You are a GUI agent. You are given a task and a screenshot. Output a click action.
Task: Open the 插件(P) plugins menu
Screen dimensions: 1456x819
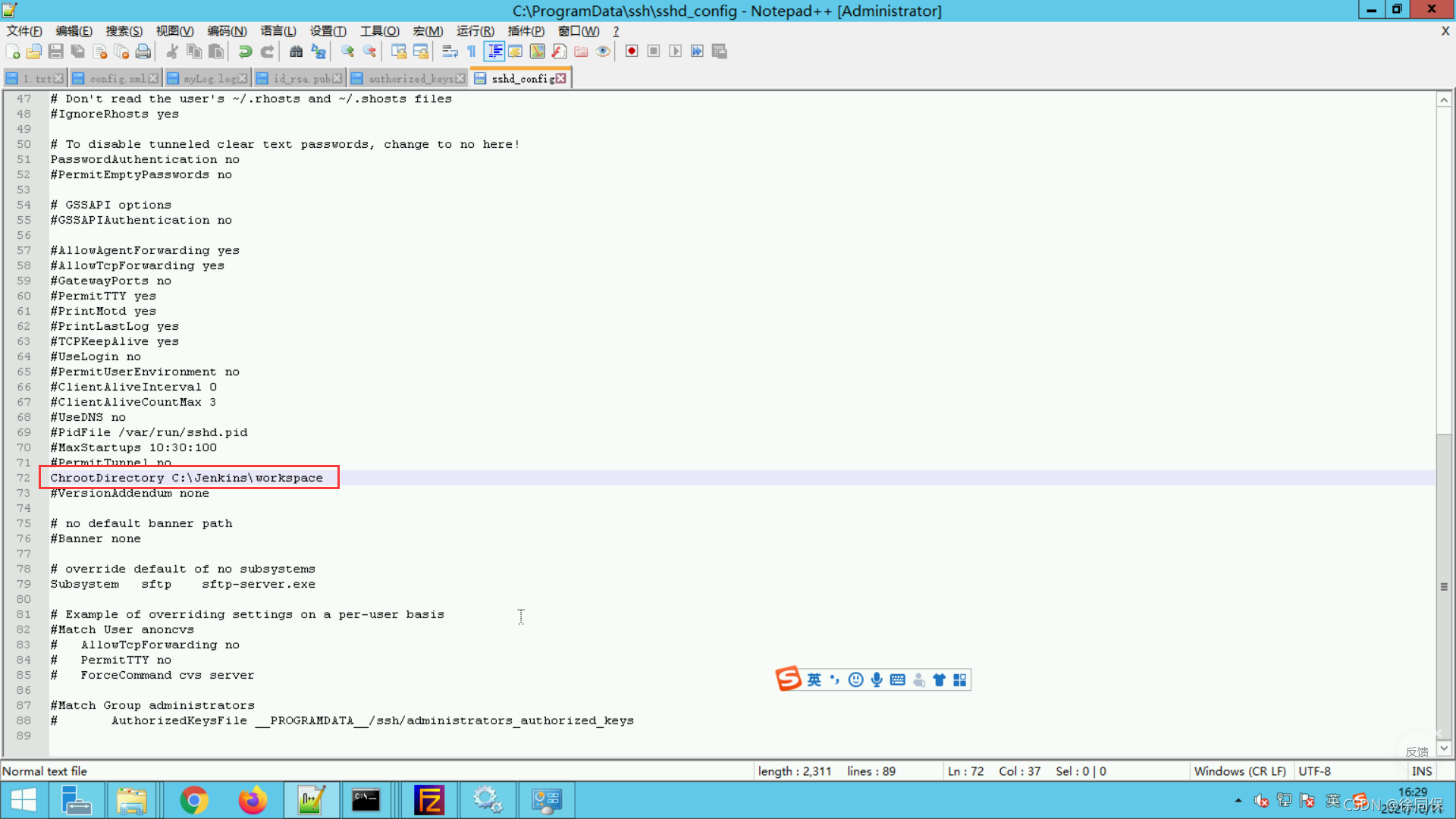pos(526,31)
